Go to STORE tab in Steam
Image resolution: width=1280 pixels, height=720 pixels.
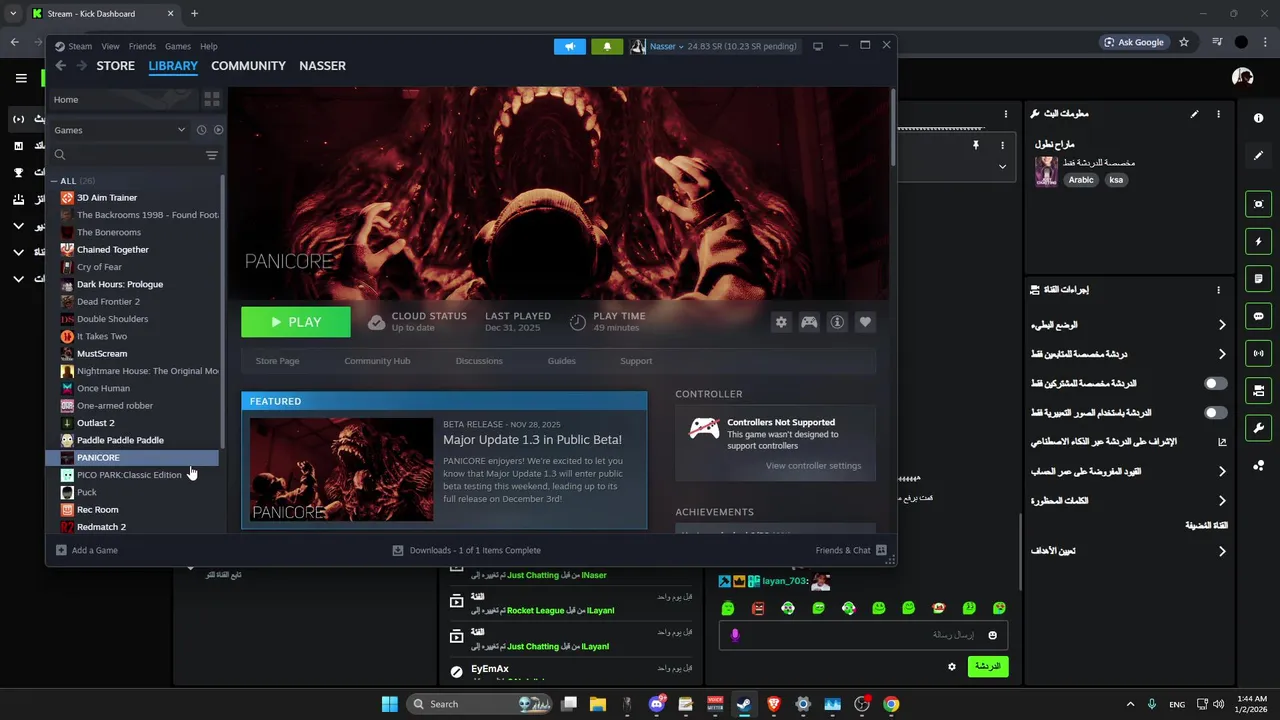click(115, 66)
